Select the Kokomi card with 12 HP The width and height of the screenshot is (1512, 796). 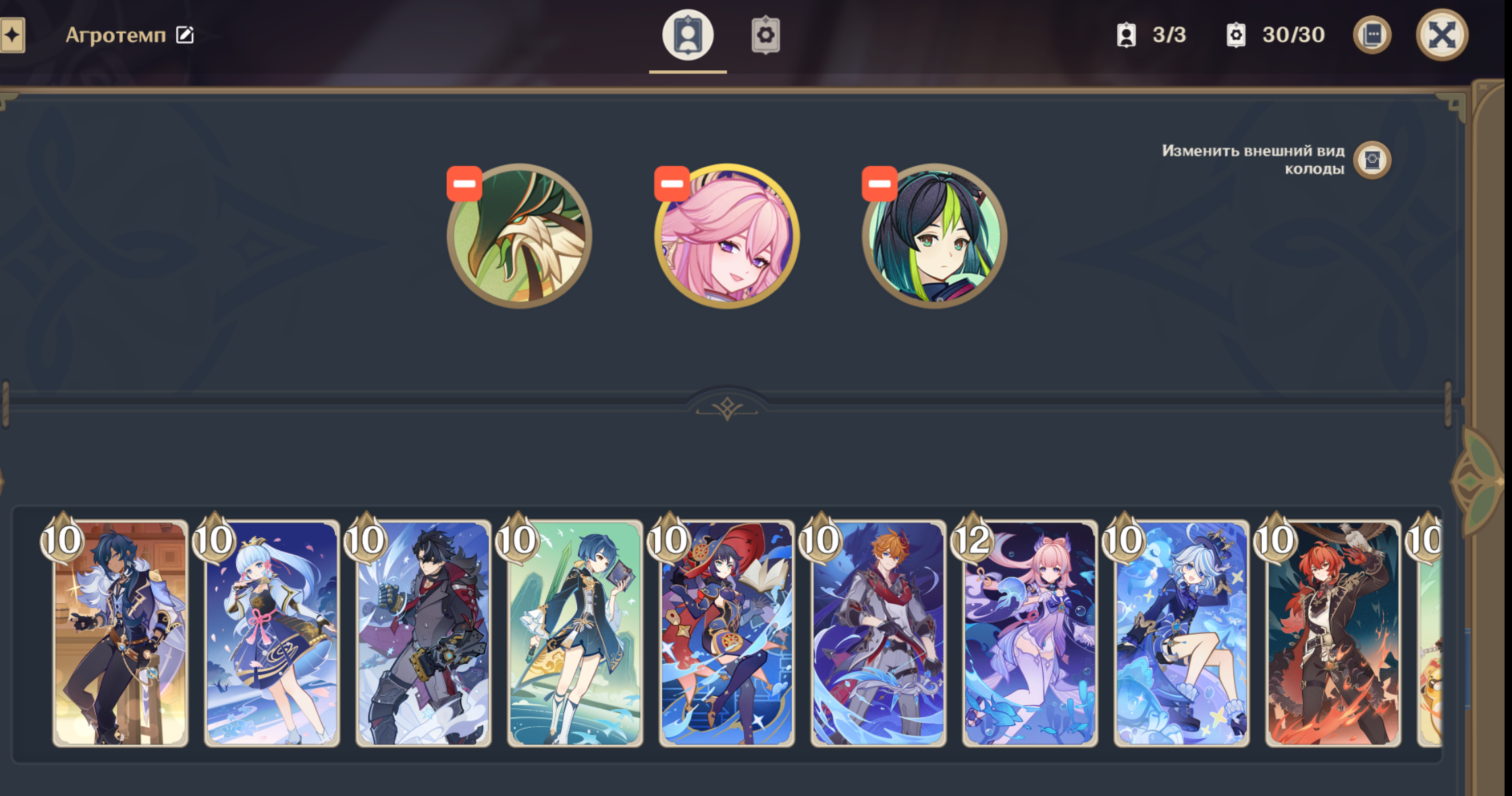[1029, 633]
